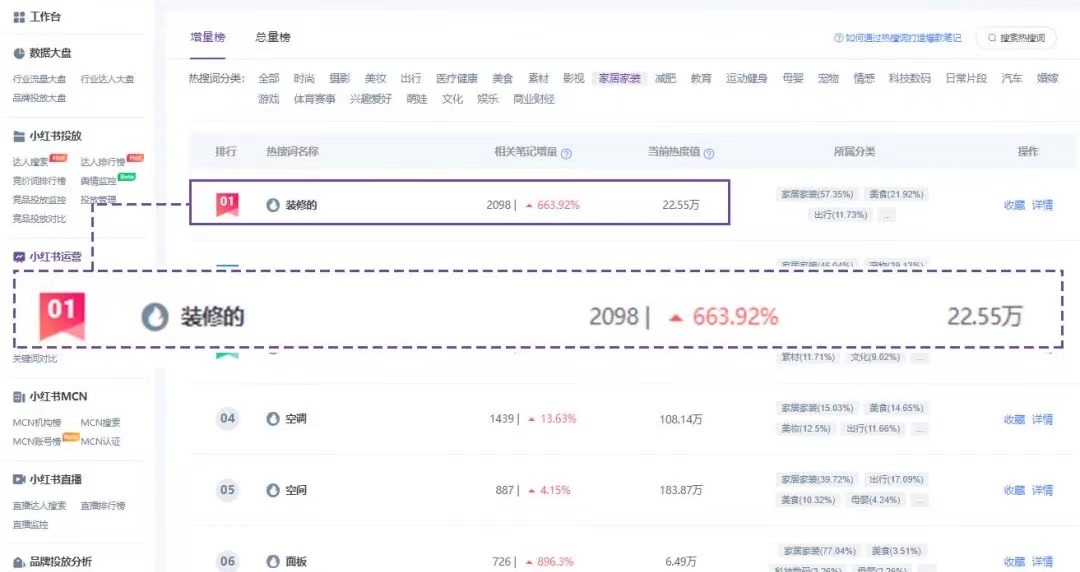
Task: Click 详情 in the 空间 row
Action: coord(1042,490)
